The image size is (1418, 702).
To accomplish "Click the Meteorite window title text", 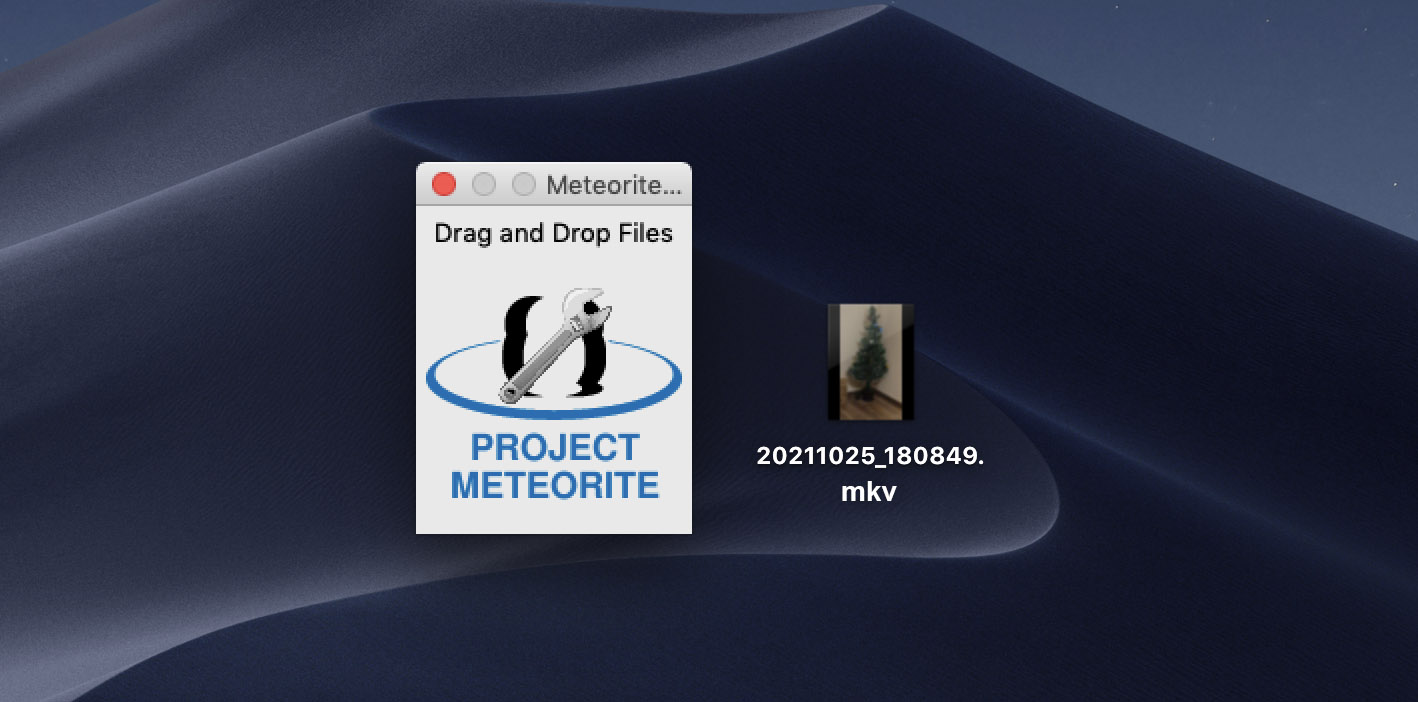I will [614, 185].
